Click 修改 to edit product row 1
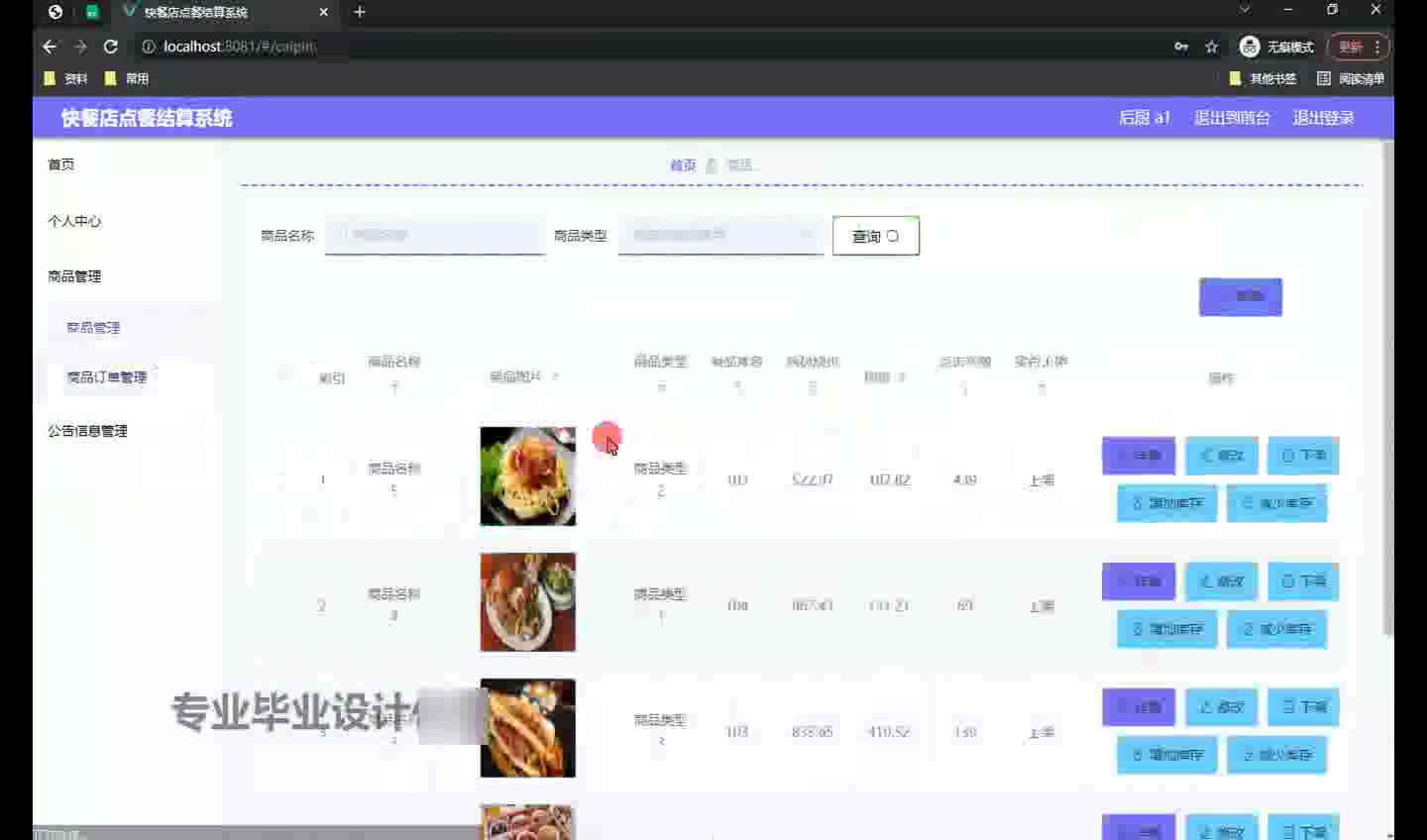Viewport: 1427px width, 840px height. (1222, 456)
